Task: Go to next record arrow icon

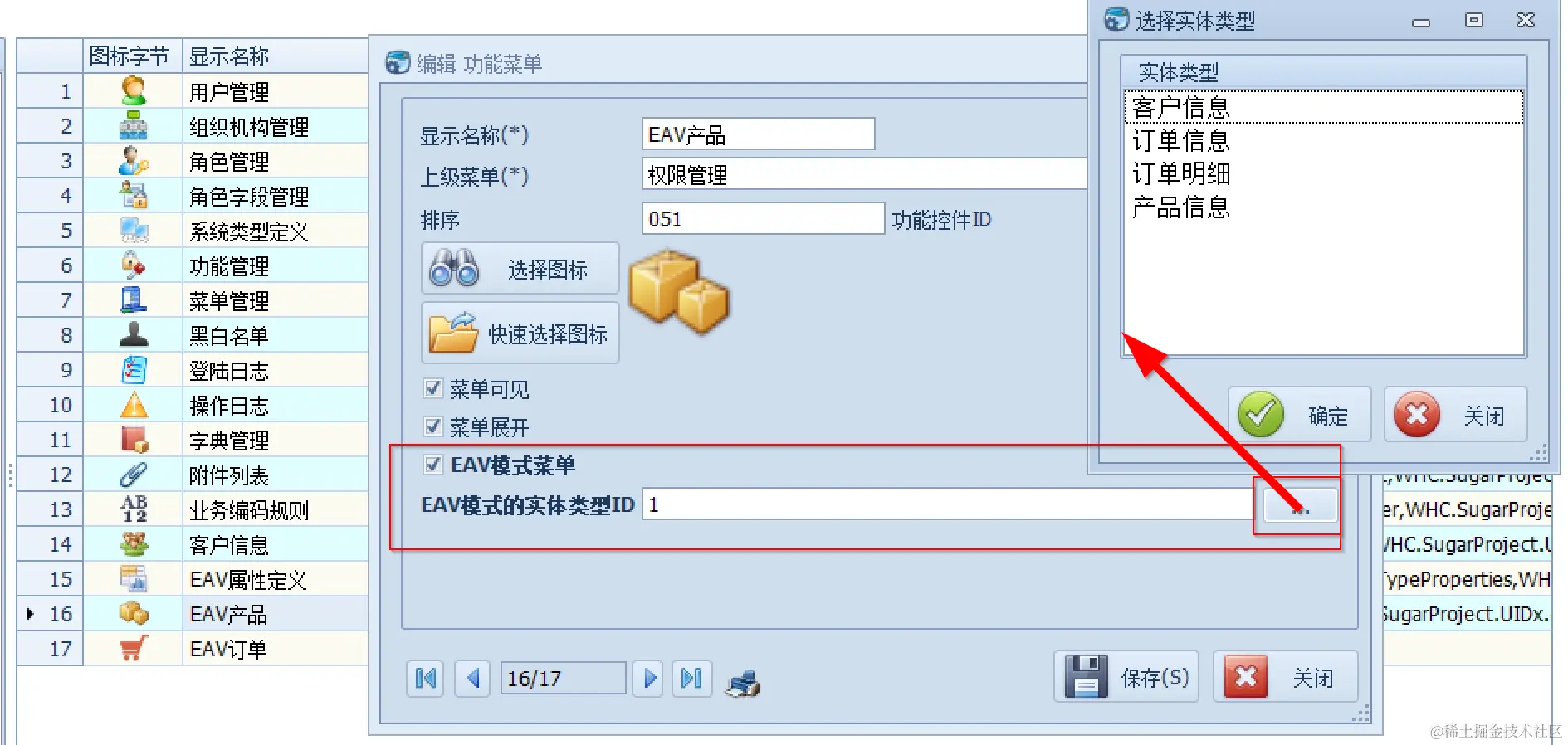Action: 650,679
